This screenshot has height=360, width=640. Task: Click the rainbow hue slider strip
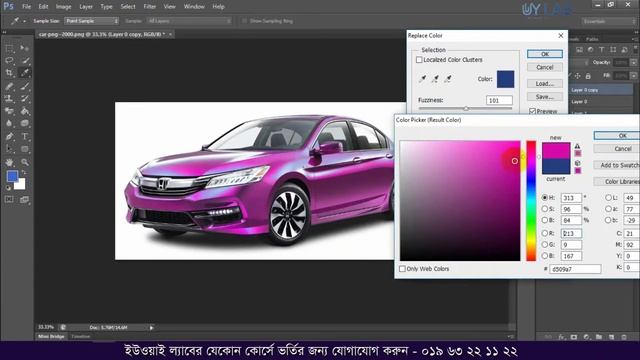click(531, 201)
